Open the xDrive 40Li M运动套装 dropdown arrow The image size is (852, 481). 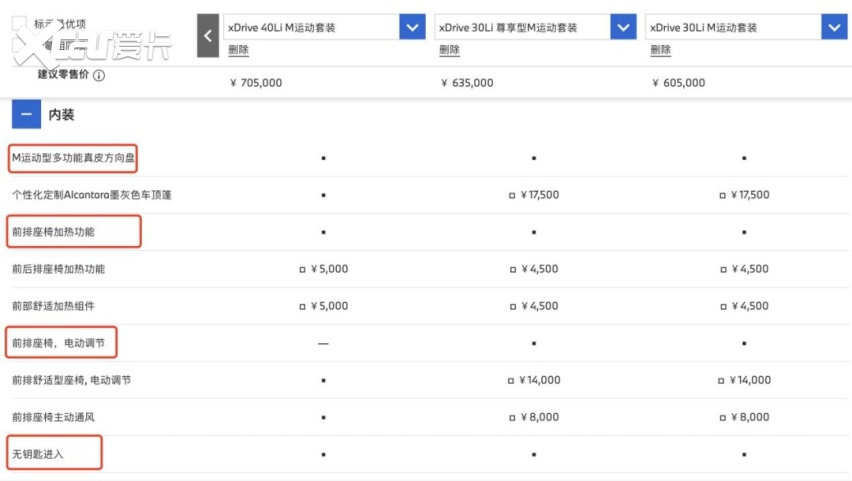(412, 27)
